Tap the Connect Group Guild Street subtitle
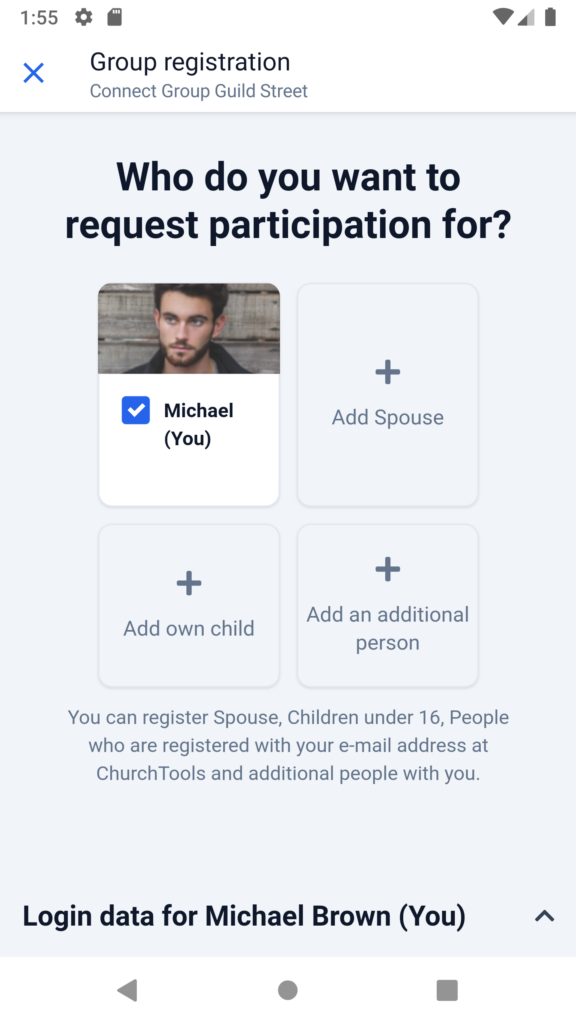The height and width of the screenshot is (1024, 576). coord(199,91)
